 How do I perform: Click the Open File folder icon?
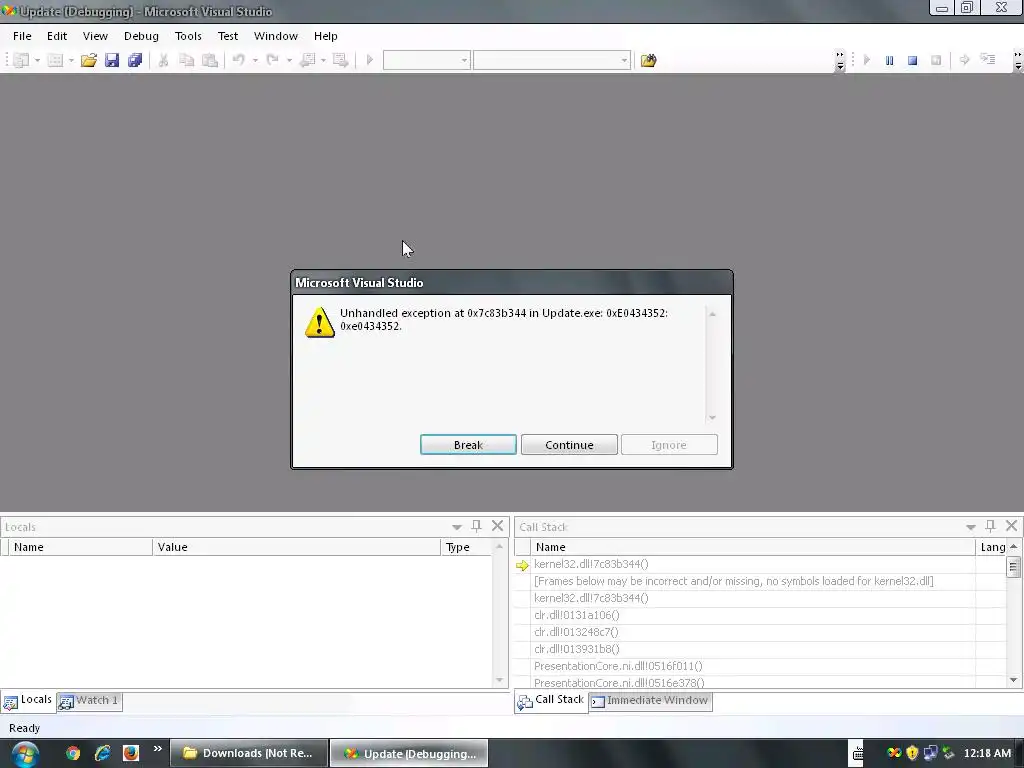coord(89,60)
